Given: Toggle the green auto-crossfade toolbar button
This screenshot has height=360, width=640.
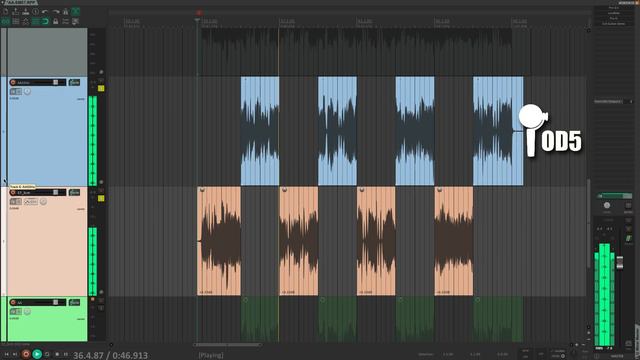Looking at the screenshot, I should 76,11.
